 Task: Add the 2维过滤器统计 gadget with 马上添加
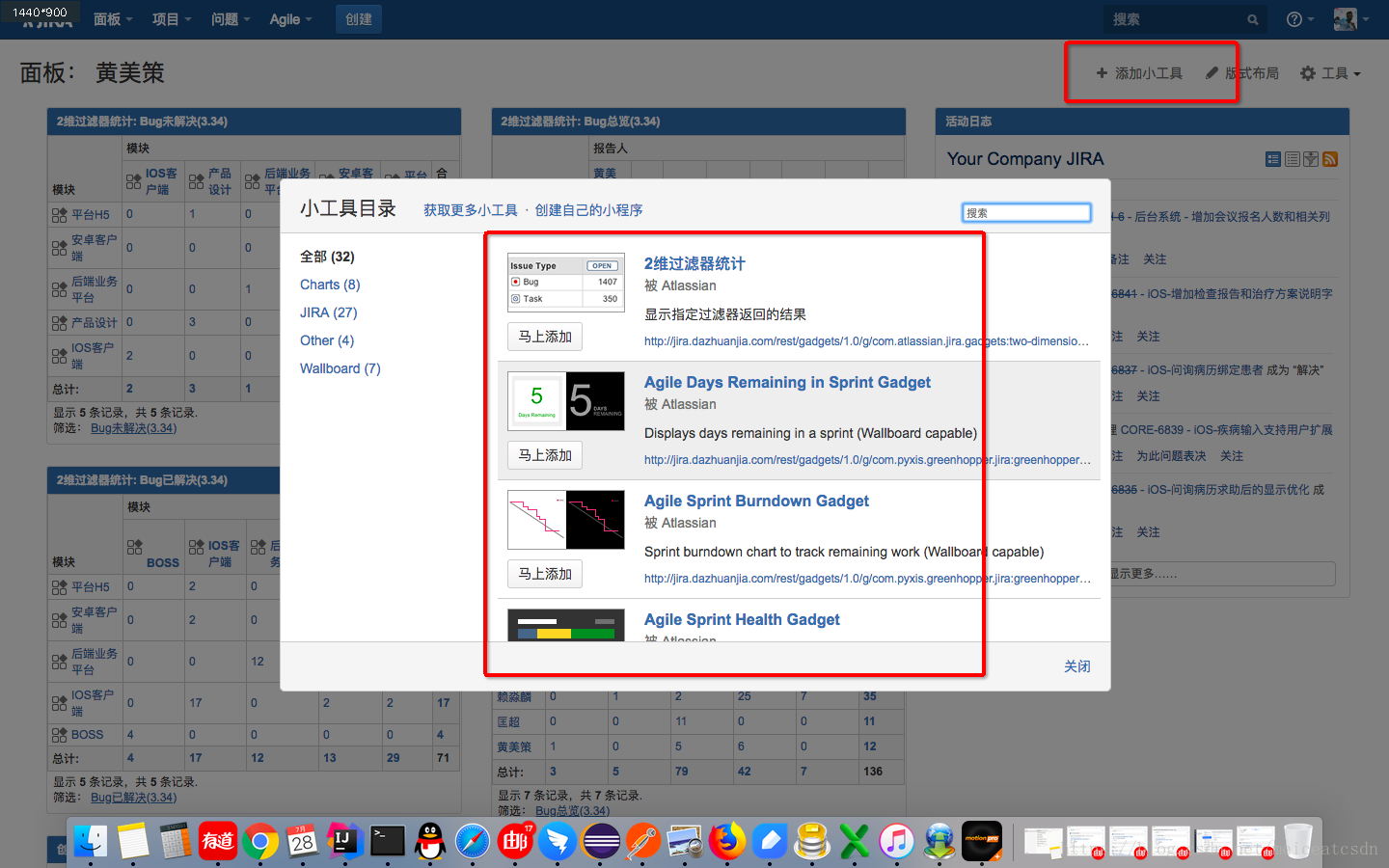(545, 337)
